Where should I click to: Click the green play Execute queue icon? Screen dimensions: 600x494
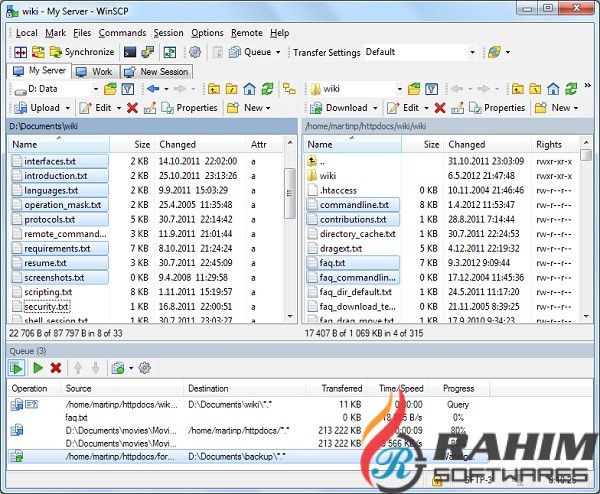pos(38,368)
